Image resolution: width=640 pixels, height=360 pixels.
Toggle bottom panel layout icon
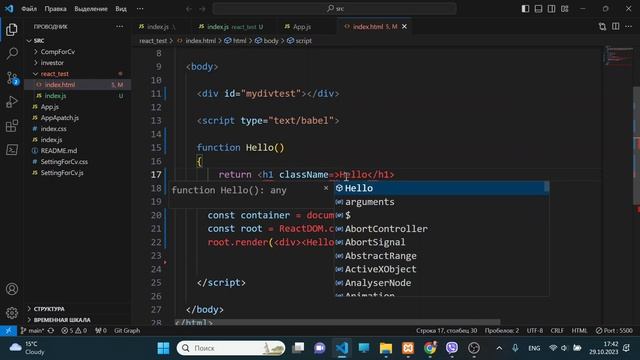point(538,9)
